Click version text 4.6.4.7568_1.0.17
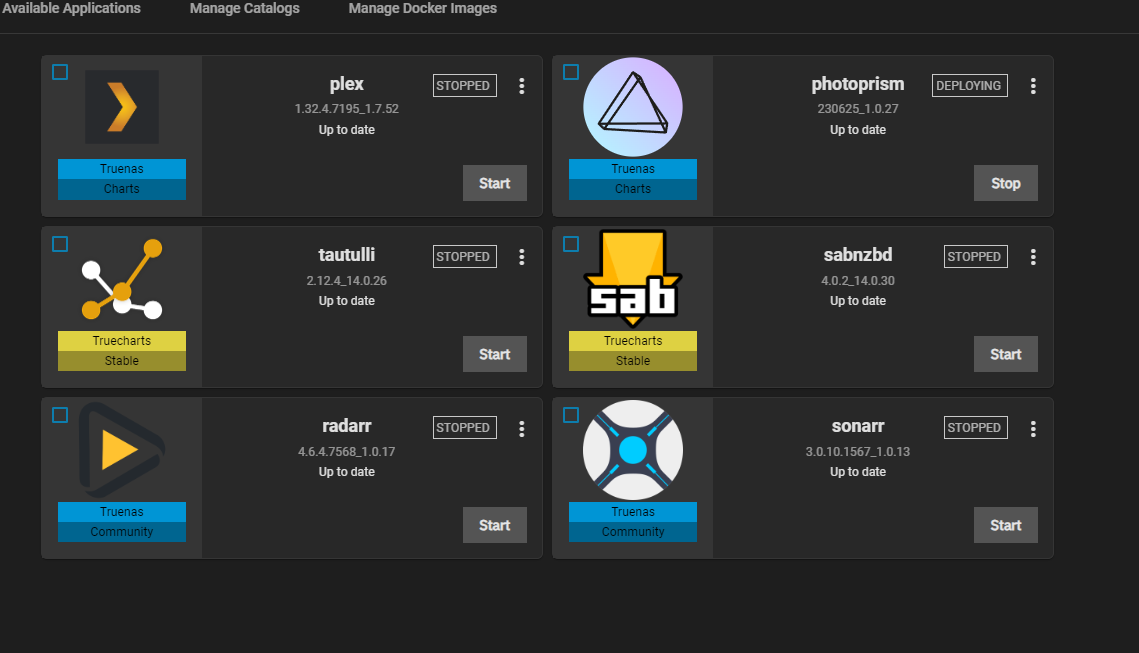Screen dimensions: 1139x653 [x=346, y=452]
